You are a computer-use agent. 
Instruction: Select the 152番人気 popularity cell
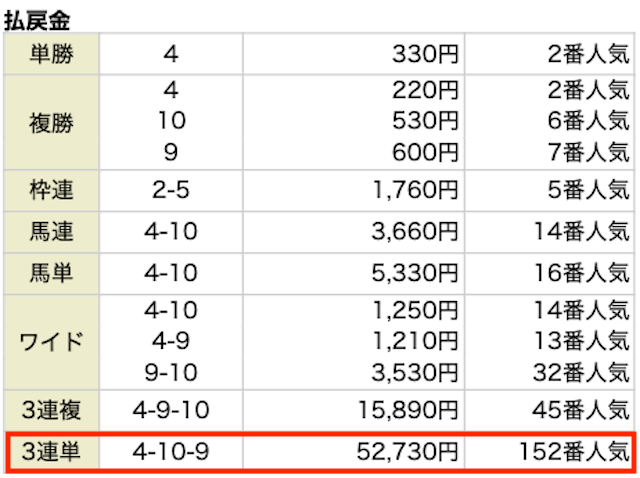(574, 452)
